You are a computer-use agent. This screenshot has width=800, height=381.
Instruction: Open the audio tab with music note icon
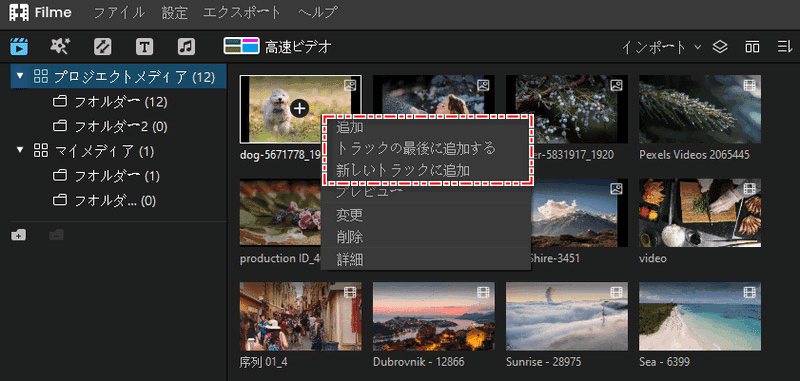pyautogui.click(x=186, y=47)
